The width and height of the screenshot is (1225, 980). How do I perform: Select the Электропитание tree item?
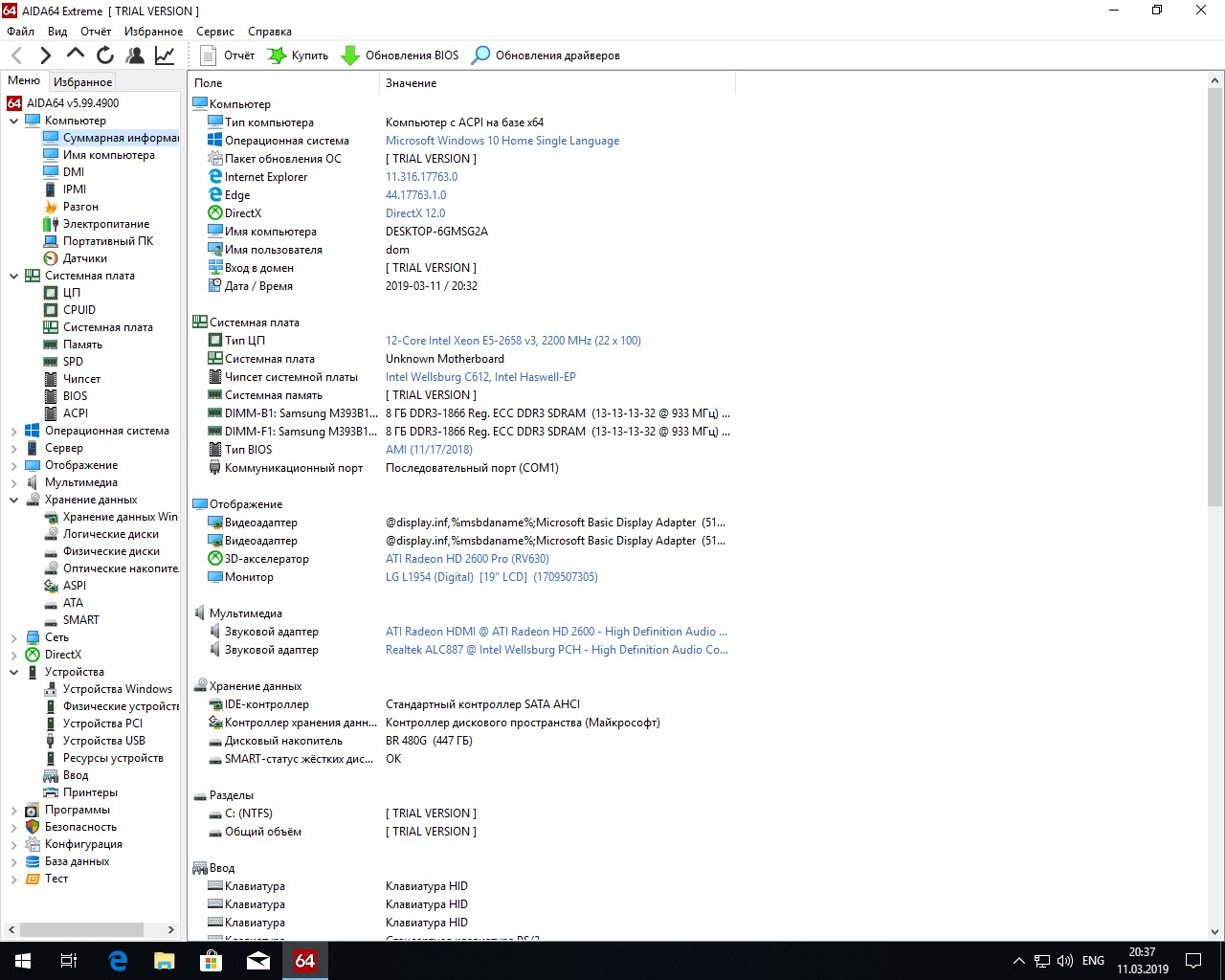[x=106, y=224]
